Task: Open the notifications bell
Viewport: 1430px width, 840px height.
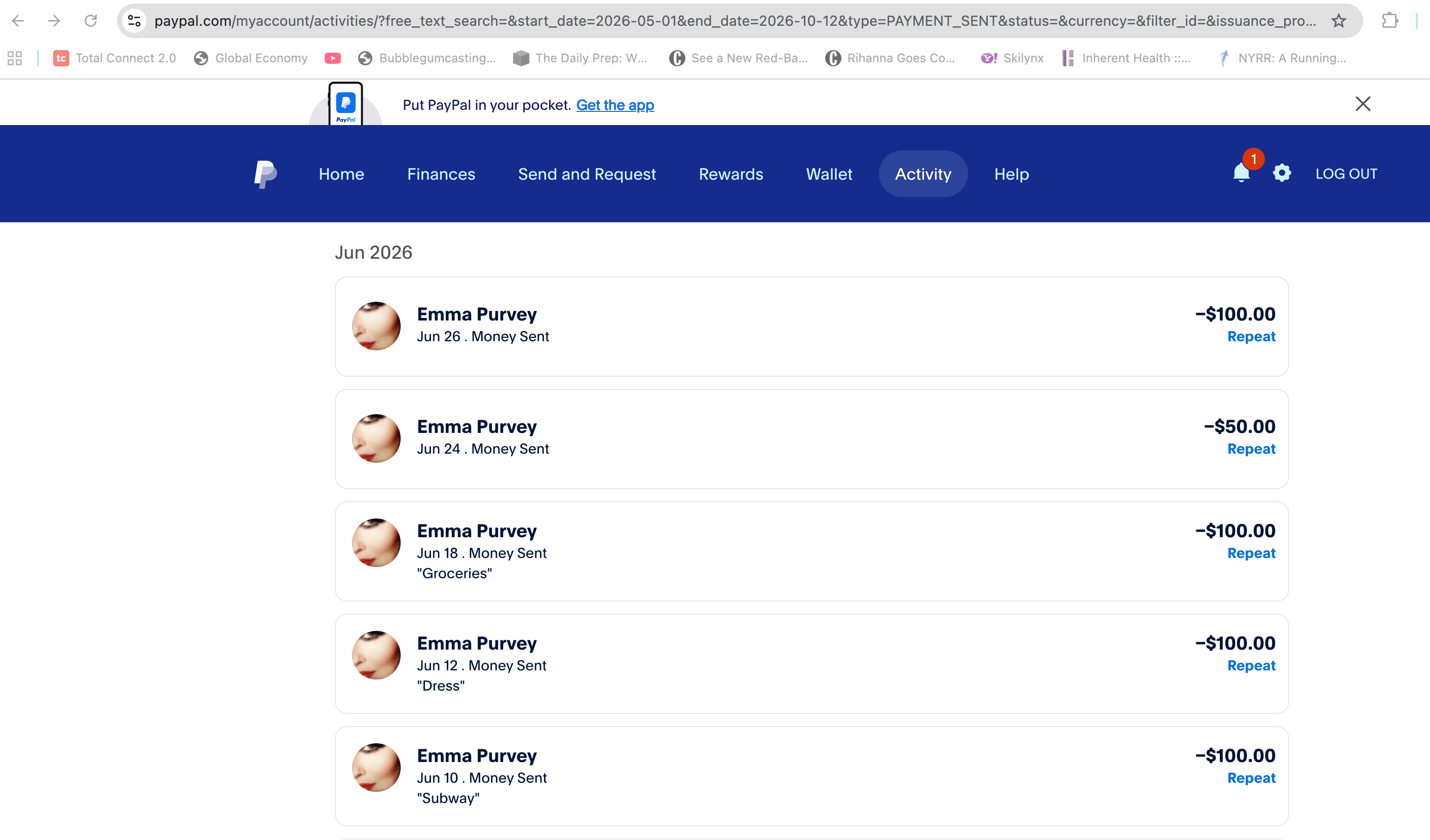Action: click(1242, 173)
